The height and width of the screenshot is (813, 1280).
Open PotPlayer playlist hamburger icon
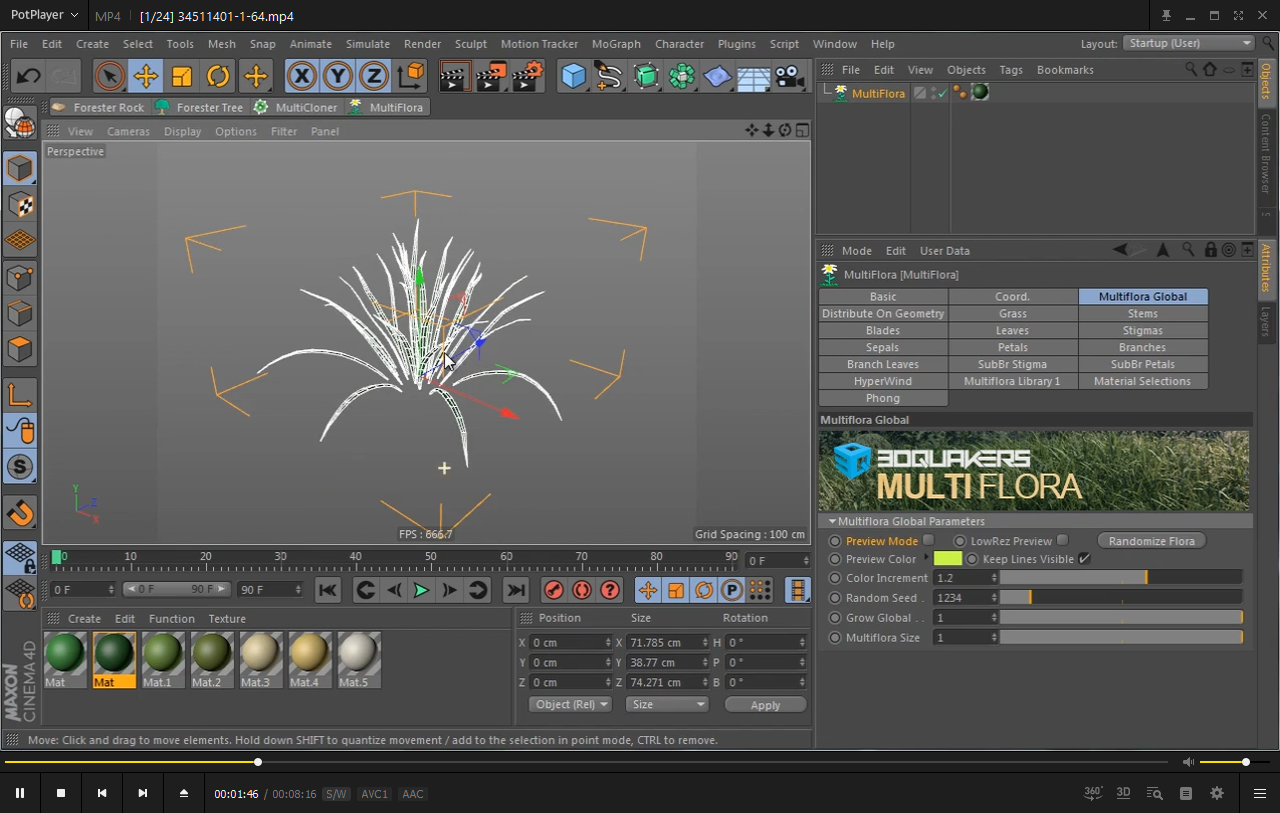(x=1259, y=793)
